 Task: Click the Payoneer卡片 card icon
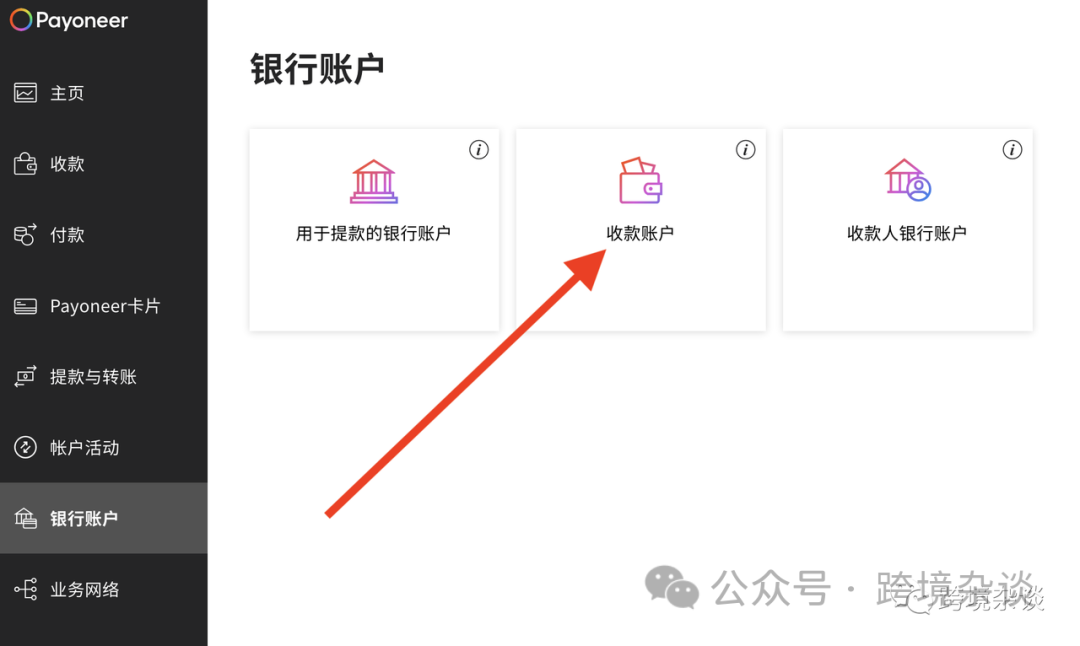[x=25, y=306]
